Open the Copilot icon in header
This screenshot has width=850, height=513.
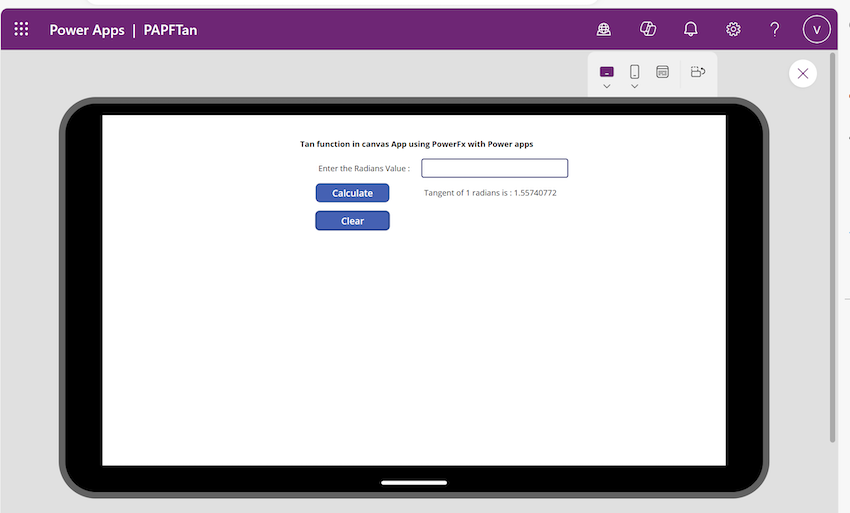pyautogui.click(x=648, y=29)
